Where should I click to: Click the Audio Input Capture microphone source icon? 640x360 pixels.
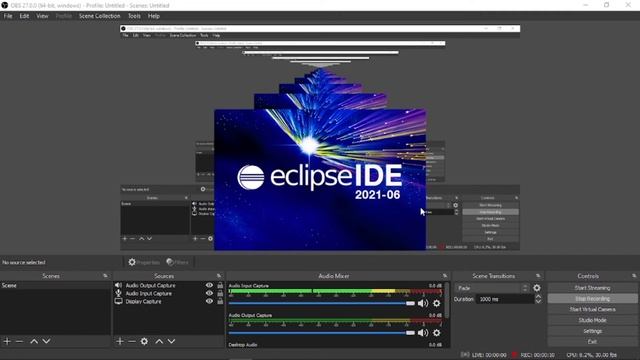[x=118, y=293]
